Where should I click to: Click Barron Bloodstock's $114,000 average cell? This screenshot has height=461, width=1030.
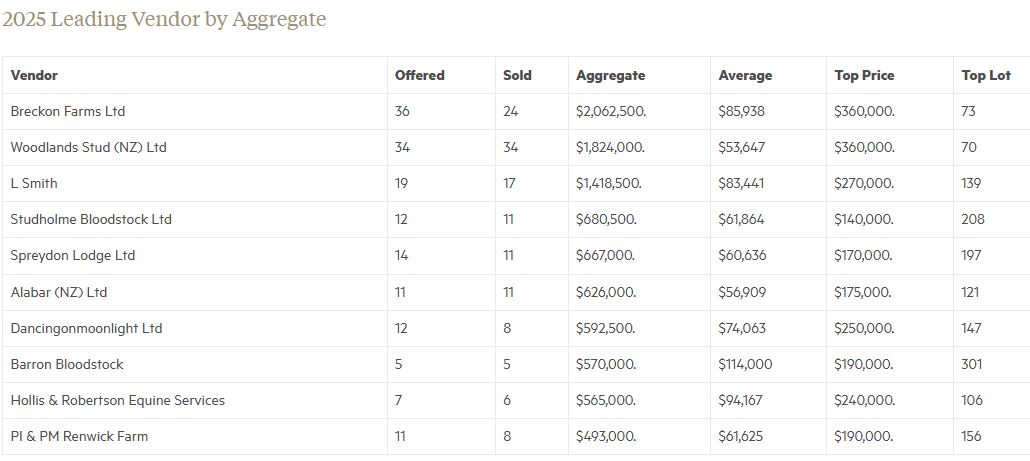pyautogui.click(x=745, y=364)
